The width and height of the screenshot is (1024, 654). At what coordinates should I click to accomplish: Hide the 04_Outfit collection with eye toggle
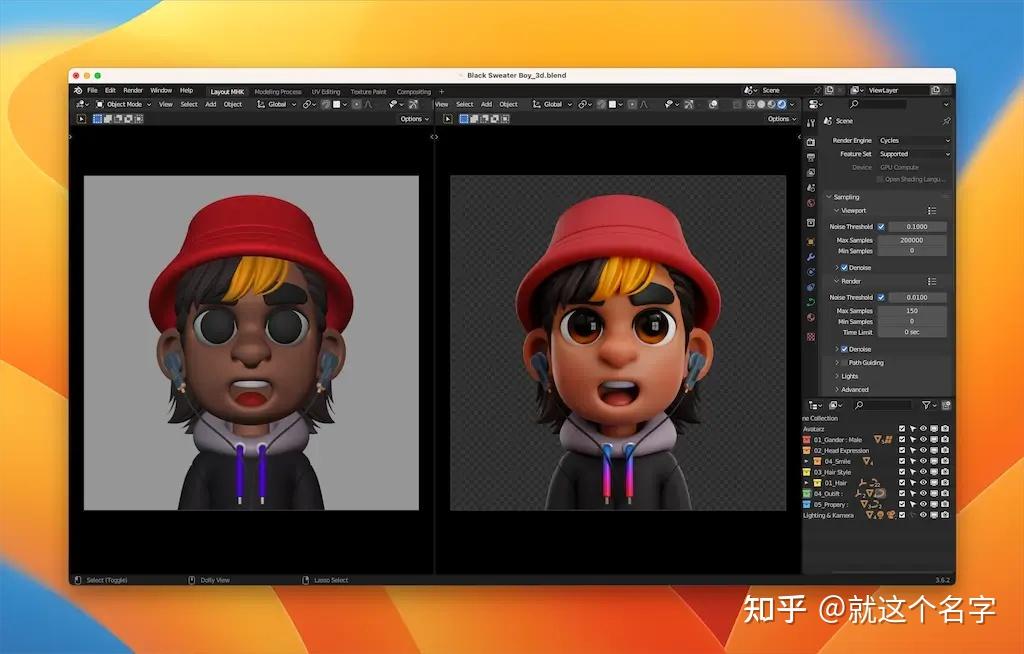(923, 494)
